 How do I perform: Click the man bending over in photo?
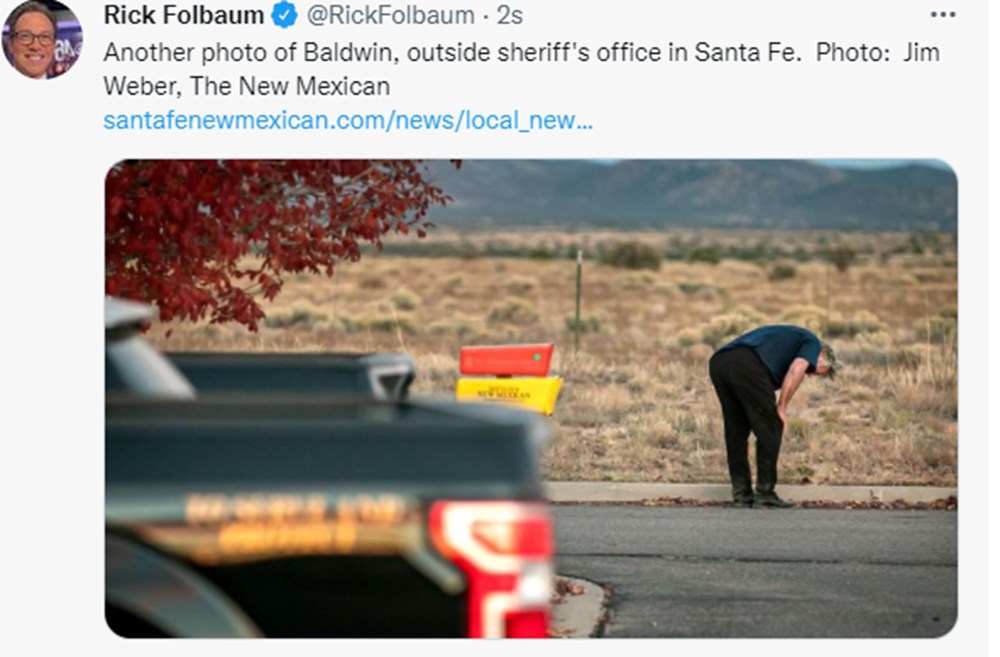772,415
